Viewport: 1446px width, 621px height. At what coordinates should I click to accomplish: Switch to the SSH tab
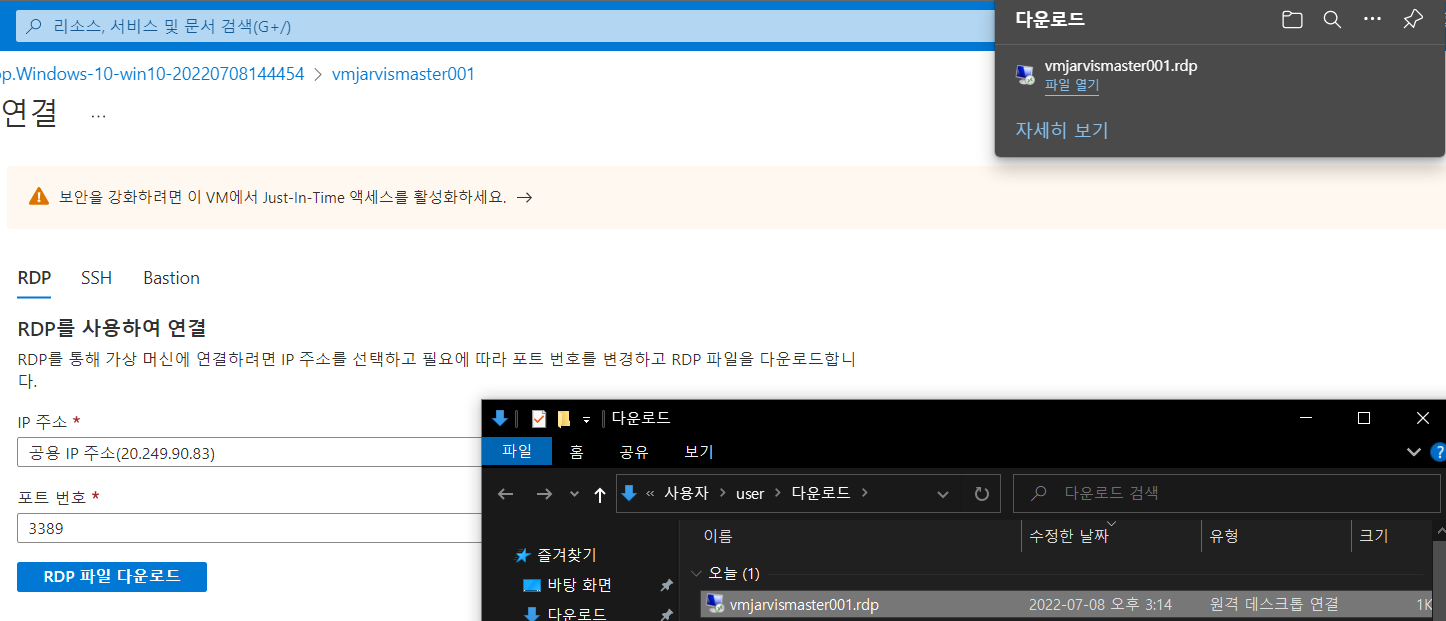click(x=97, y=278)
